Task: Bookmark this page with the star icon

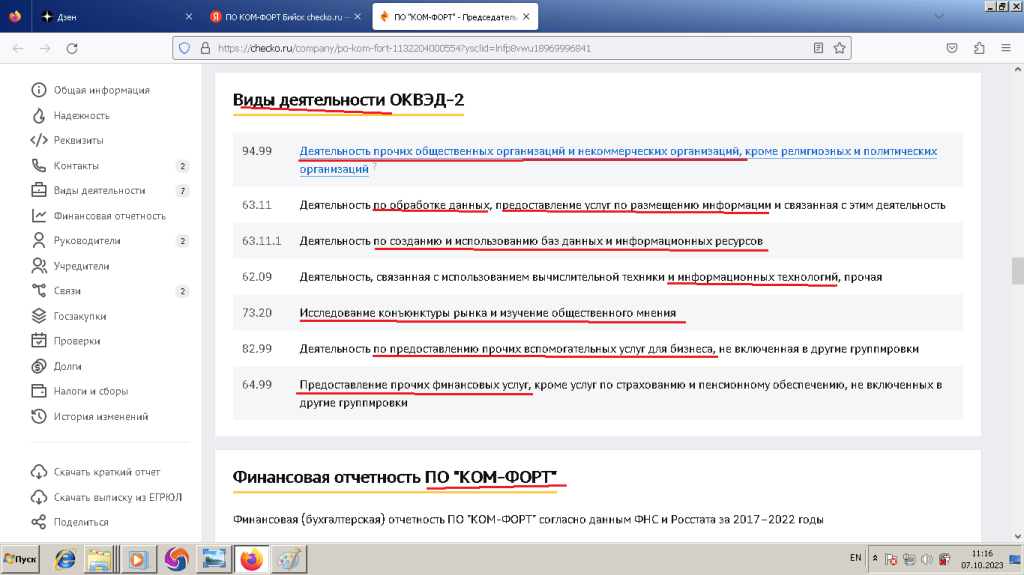Action: click(x=841, y=47)
